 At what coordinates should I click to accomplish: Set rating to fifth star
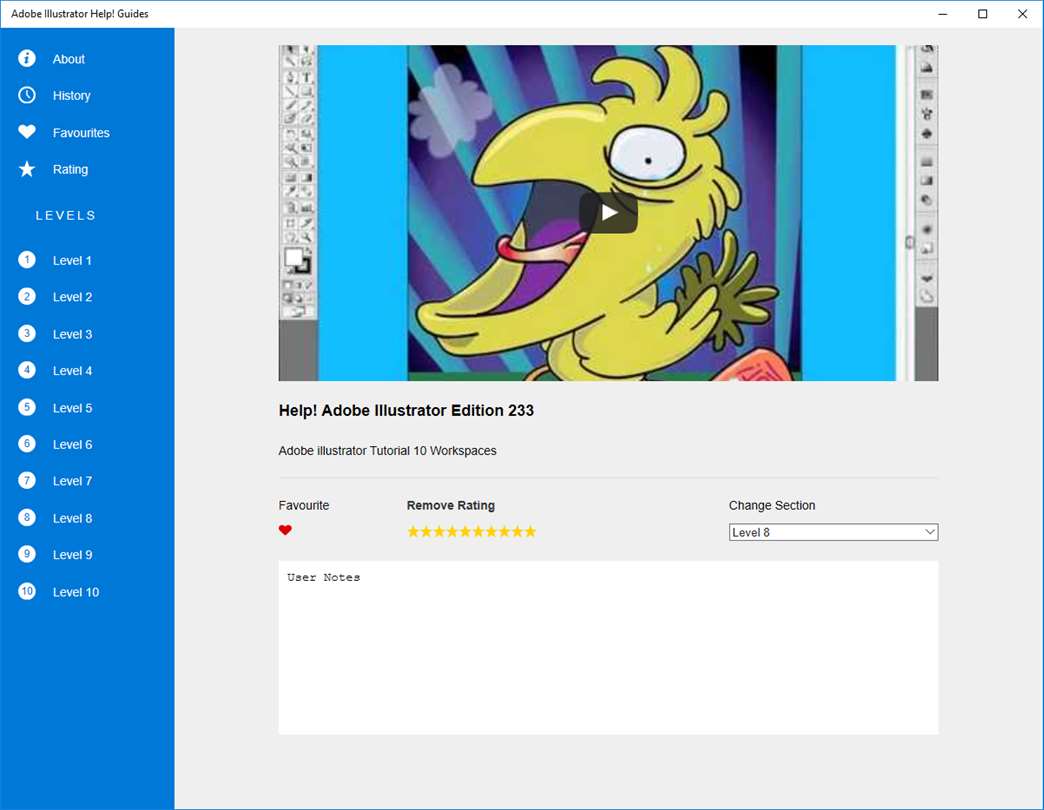[465, 532]
